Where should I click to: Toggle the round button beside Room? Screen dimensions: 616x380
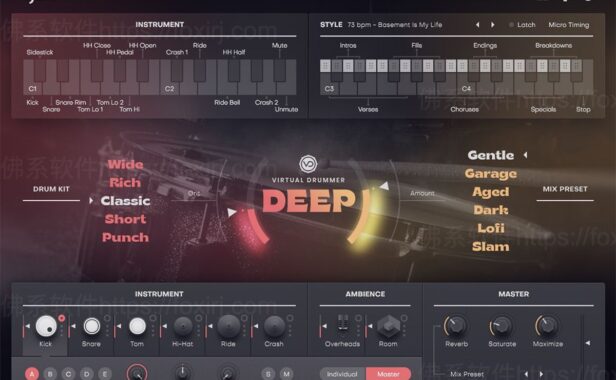(x=404, y=318)
